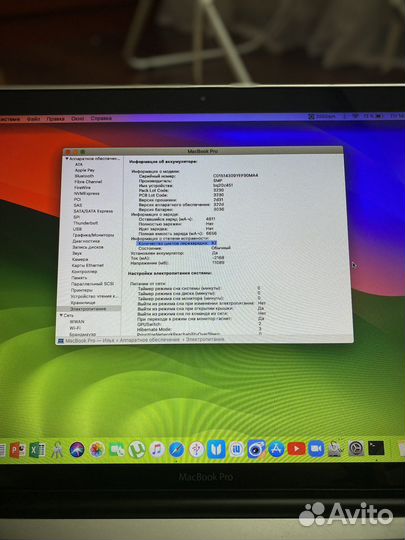Select SATA/SATA Express in the sidebar
Viewport: 405px width, 540px height.
click(93, 211)
